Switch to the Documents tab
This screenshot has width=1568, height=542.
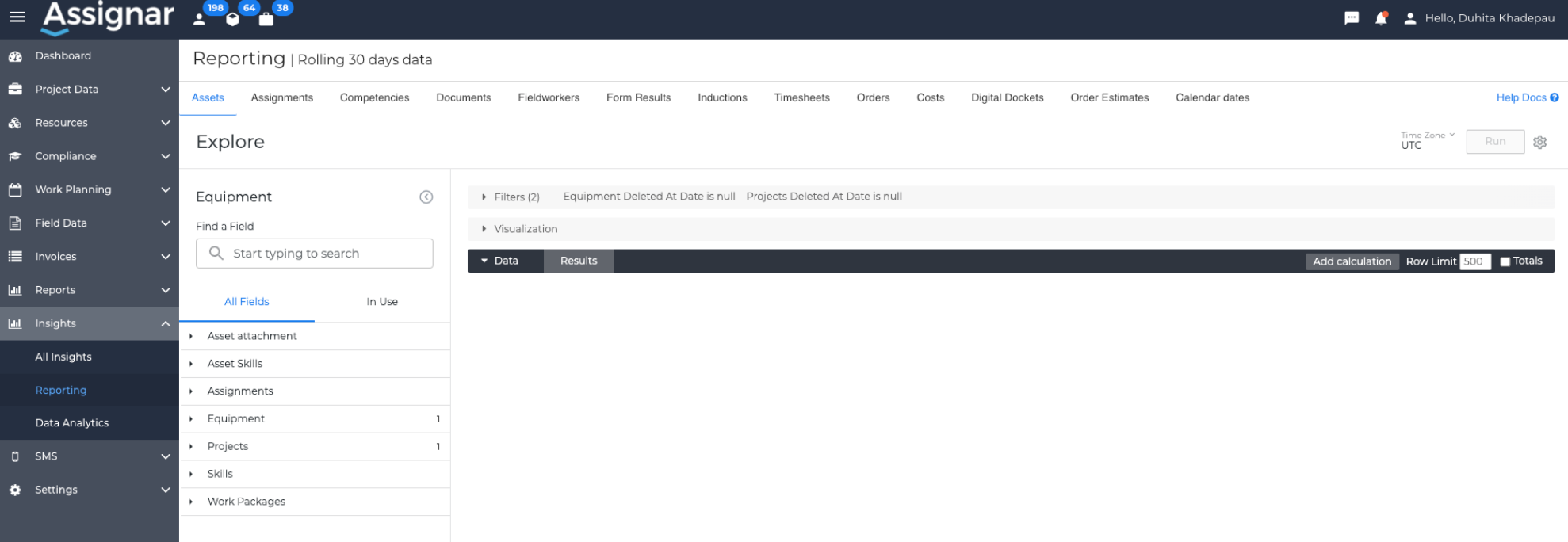[x=464, y=97]
